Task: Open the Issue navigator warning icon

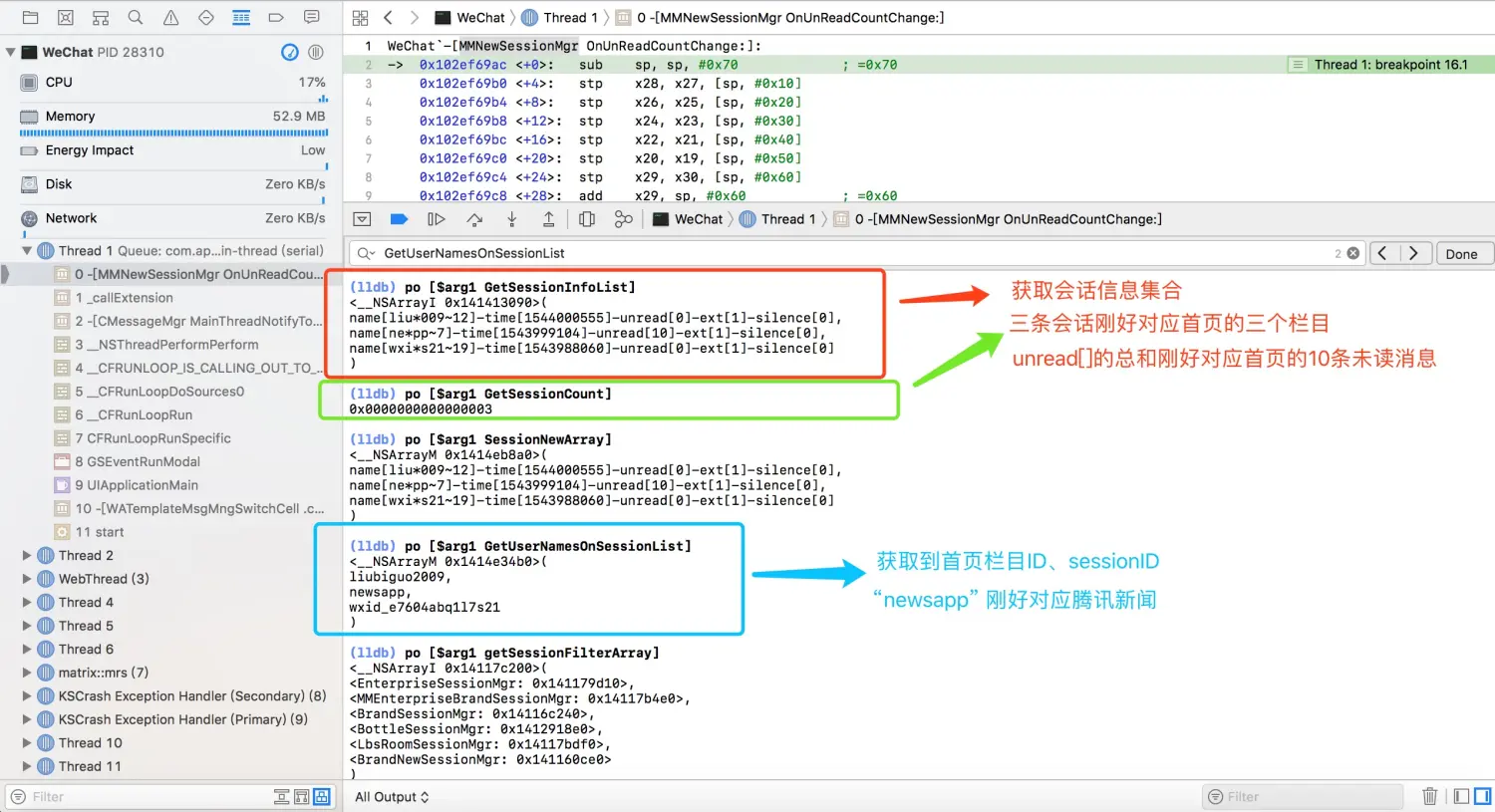Action: coord(171,17)
